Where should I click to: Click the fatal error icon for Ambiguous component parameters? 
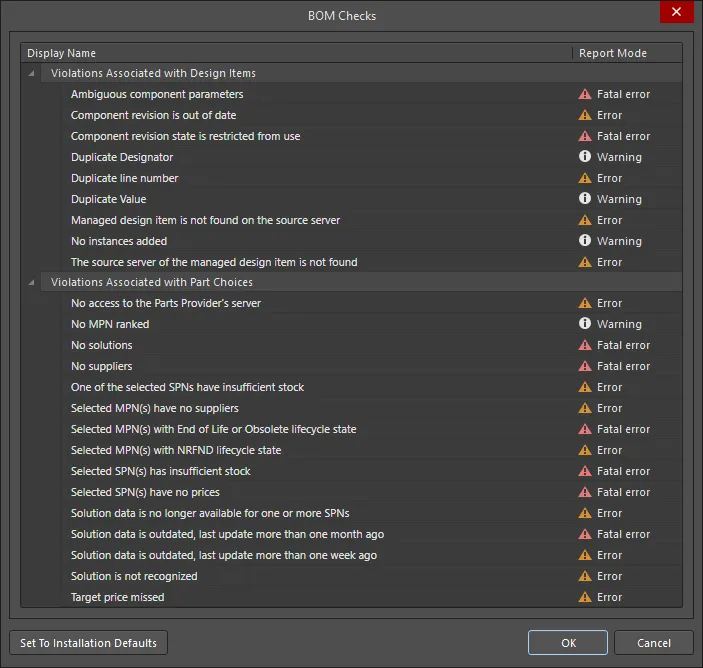[585, 94]
